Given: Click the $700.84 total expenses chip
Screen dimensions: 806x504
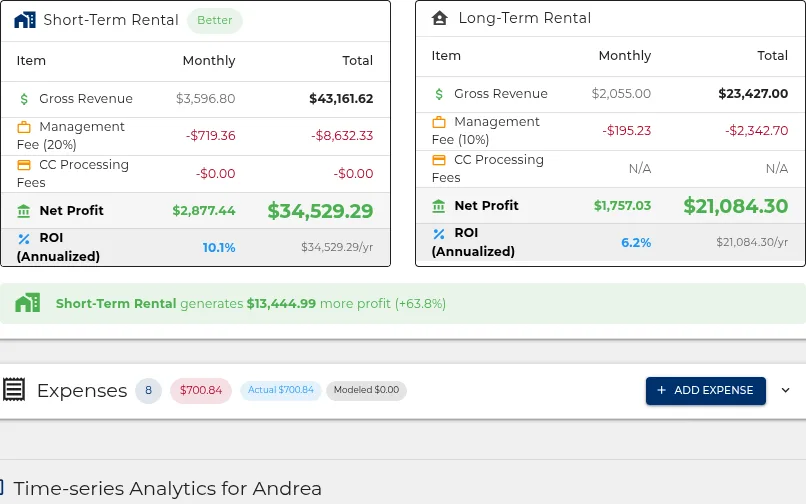Looking at the screenshot, I should [201, 390].
